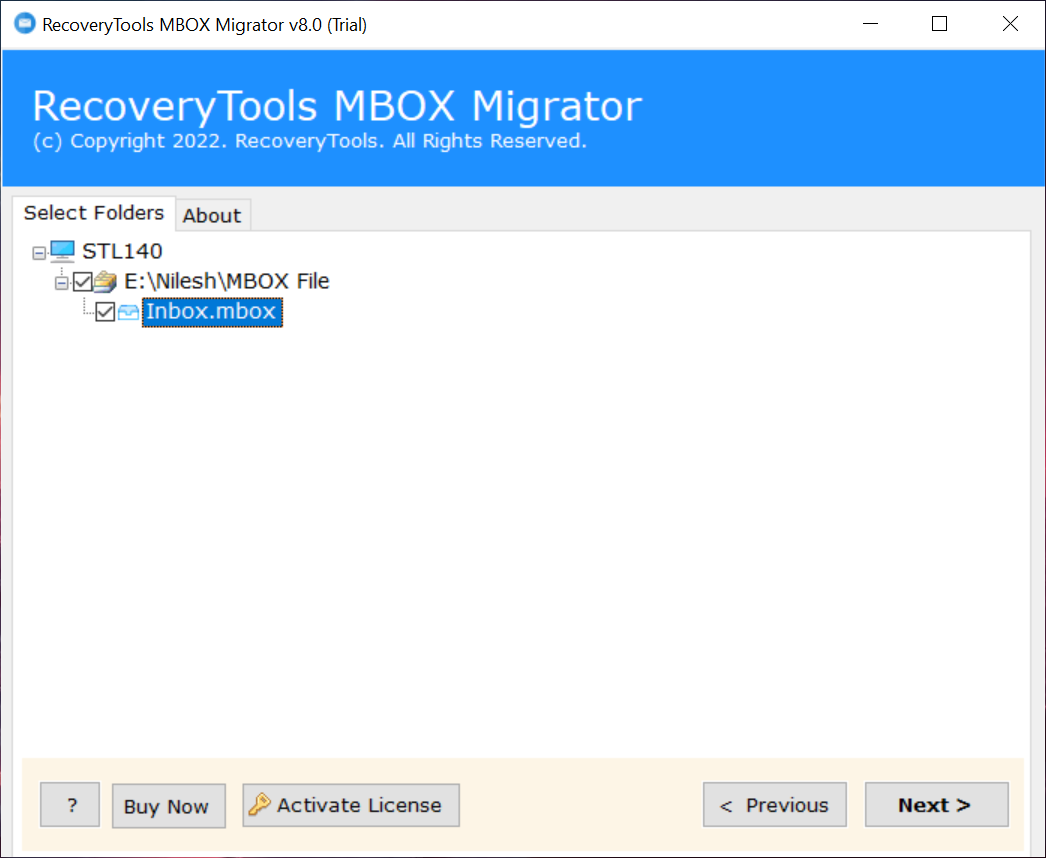The height and width of the screenshot is (858, 1046).
Task: Click the Inbox.mbox mailbox icon
Action: point(128,312)
